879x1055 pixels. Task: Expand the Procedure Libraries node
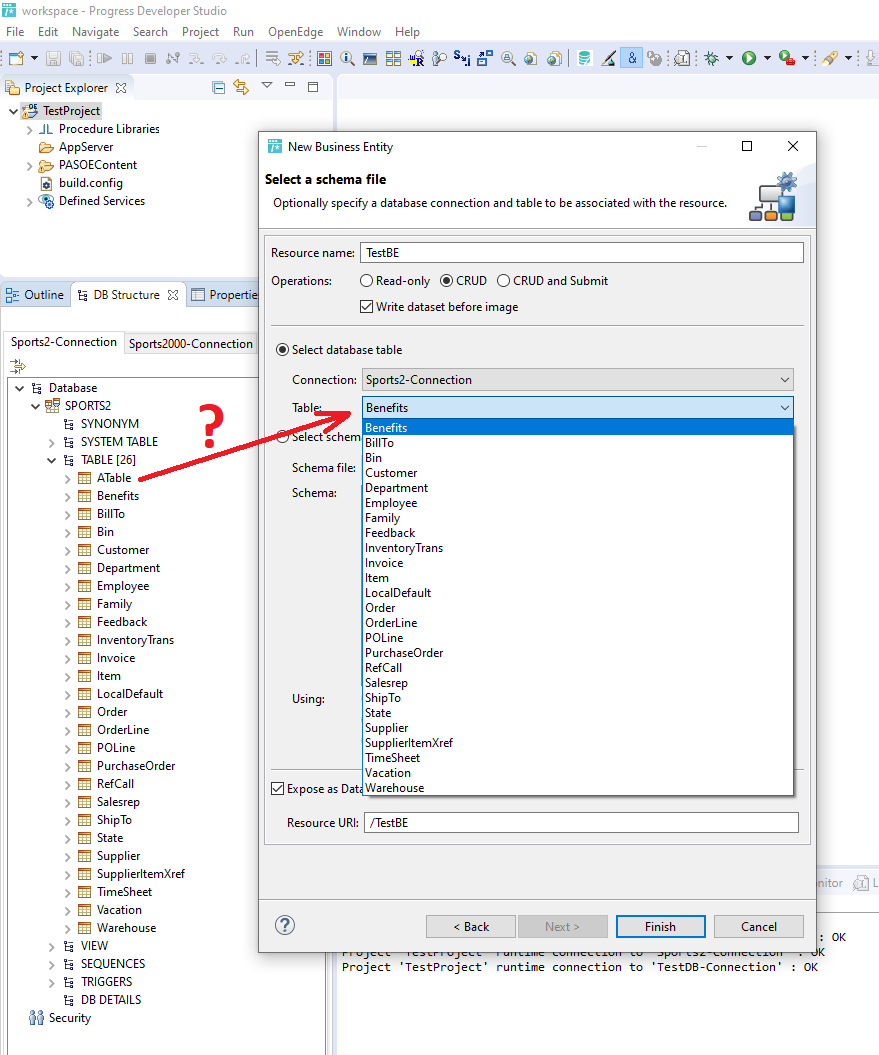tap(30, 129)
